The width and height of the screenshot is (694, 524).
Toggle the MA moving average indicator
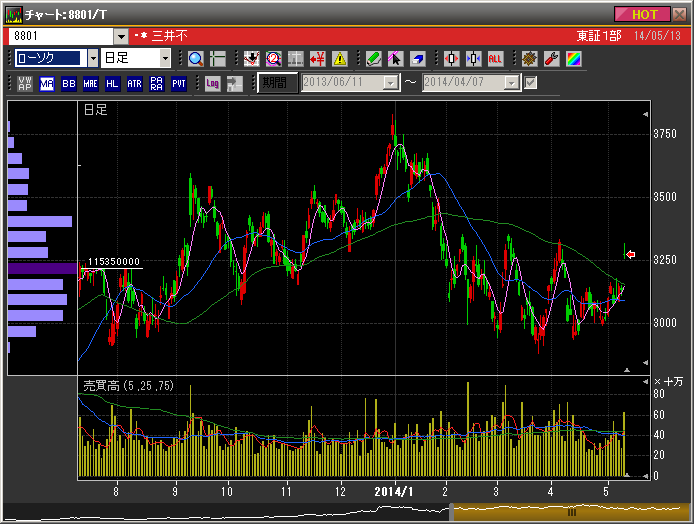pos(47,83)
